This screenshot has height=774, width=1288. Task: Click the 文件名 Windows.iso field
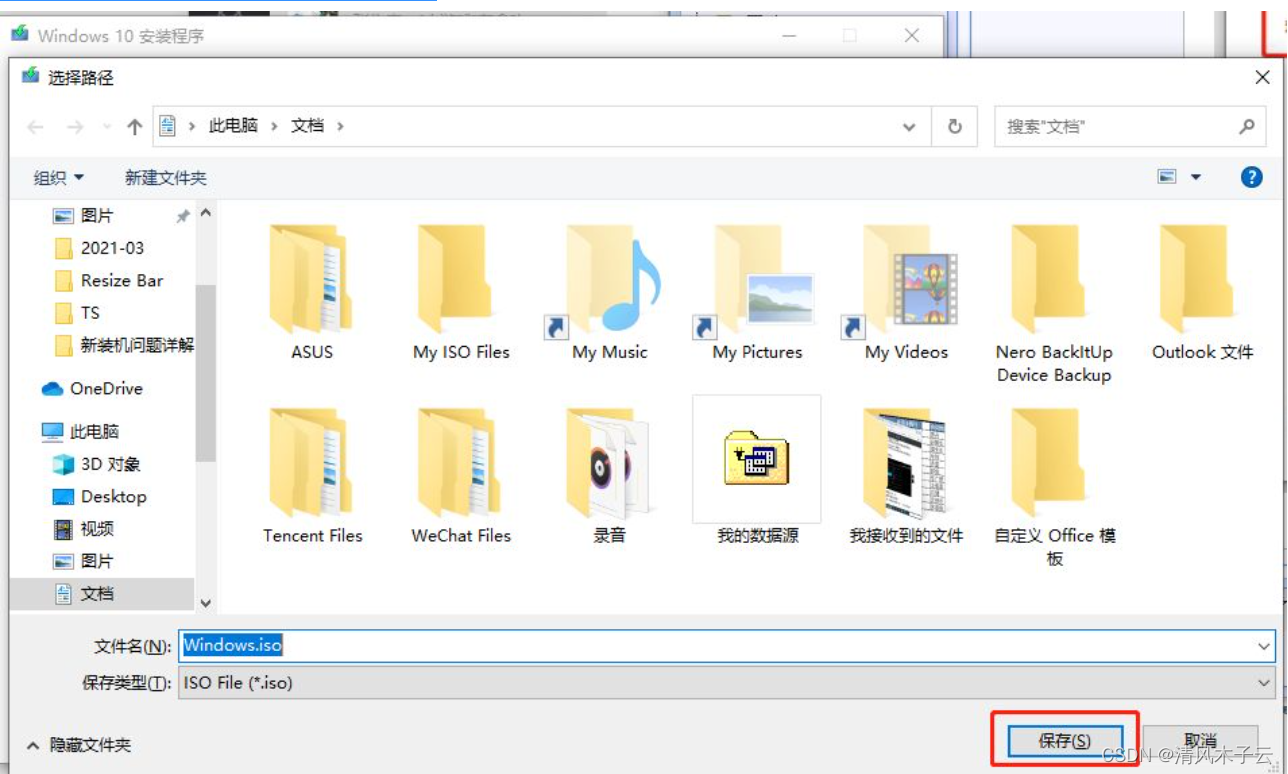pos(726,646)
